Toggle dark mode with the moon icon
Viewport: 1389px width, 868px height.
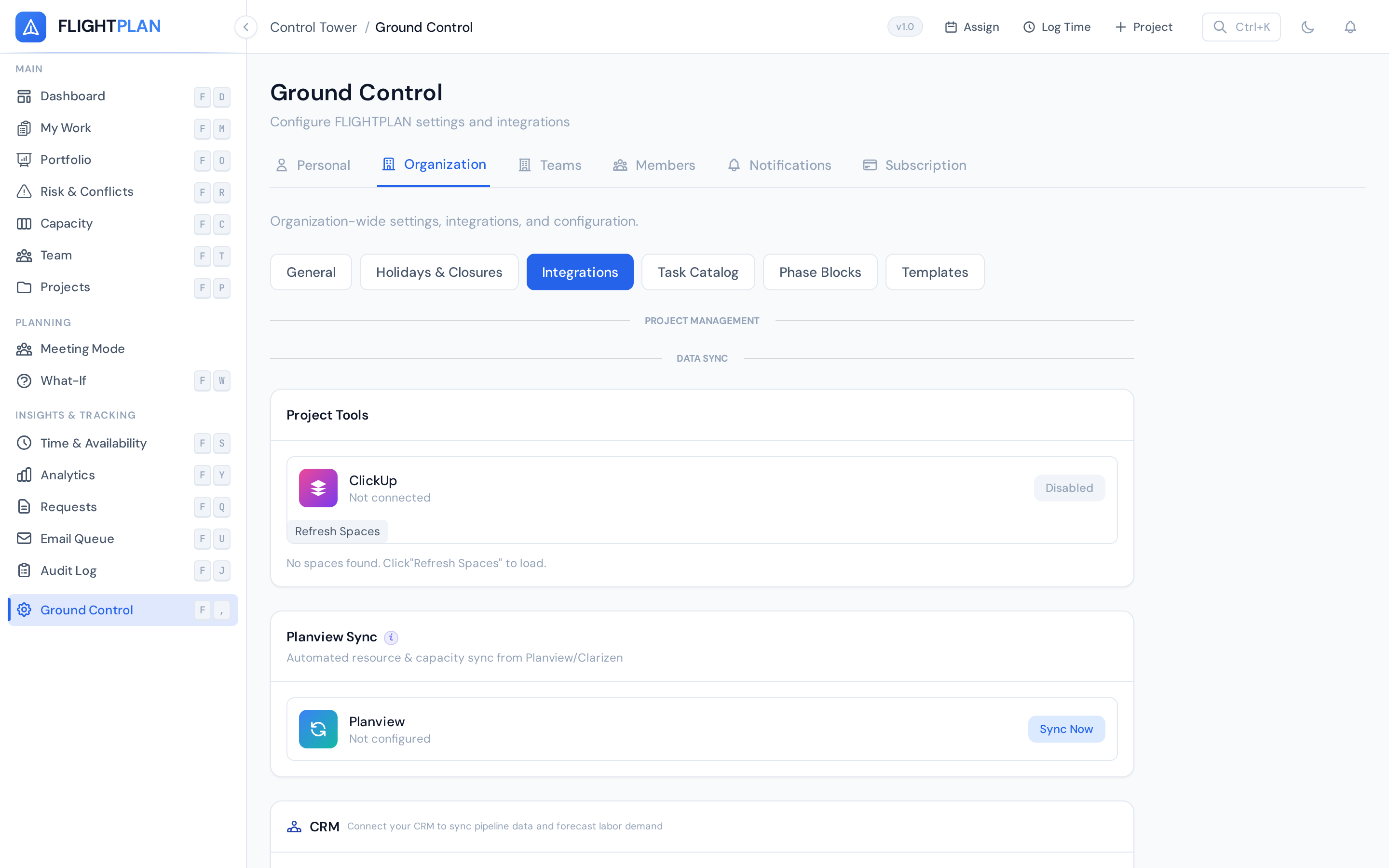(1307, 27)
